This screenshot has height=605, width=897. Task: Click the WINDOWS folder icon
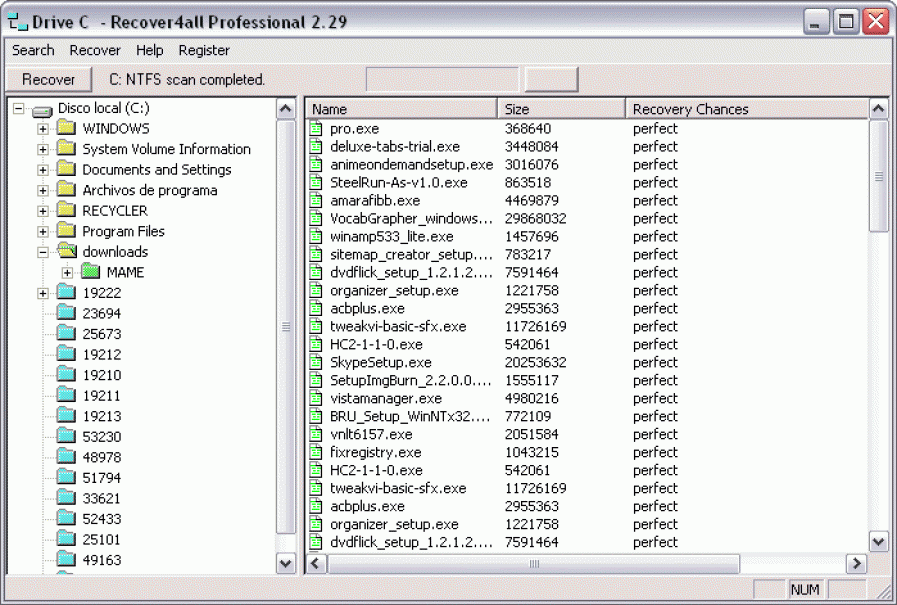click(x=66, y=129)
